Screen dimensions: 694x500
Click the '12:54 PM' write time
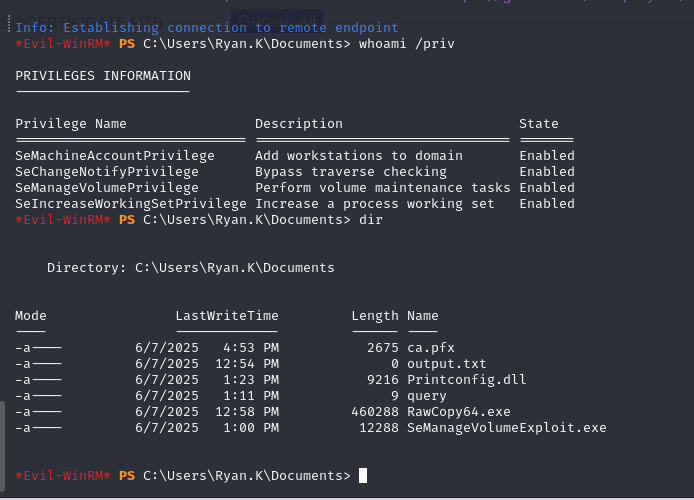pos(247,364)
